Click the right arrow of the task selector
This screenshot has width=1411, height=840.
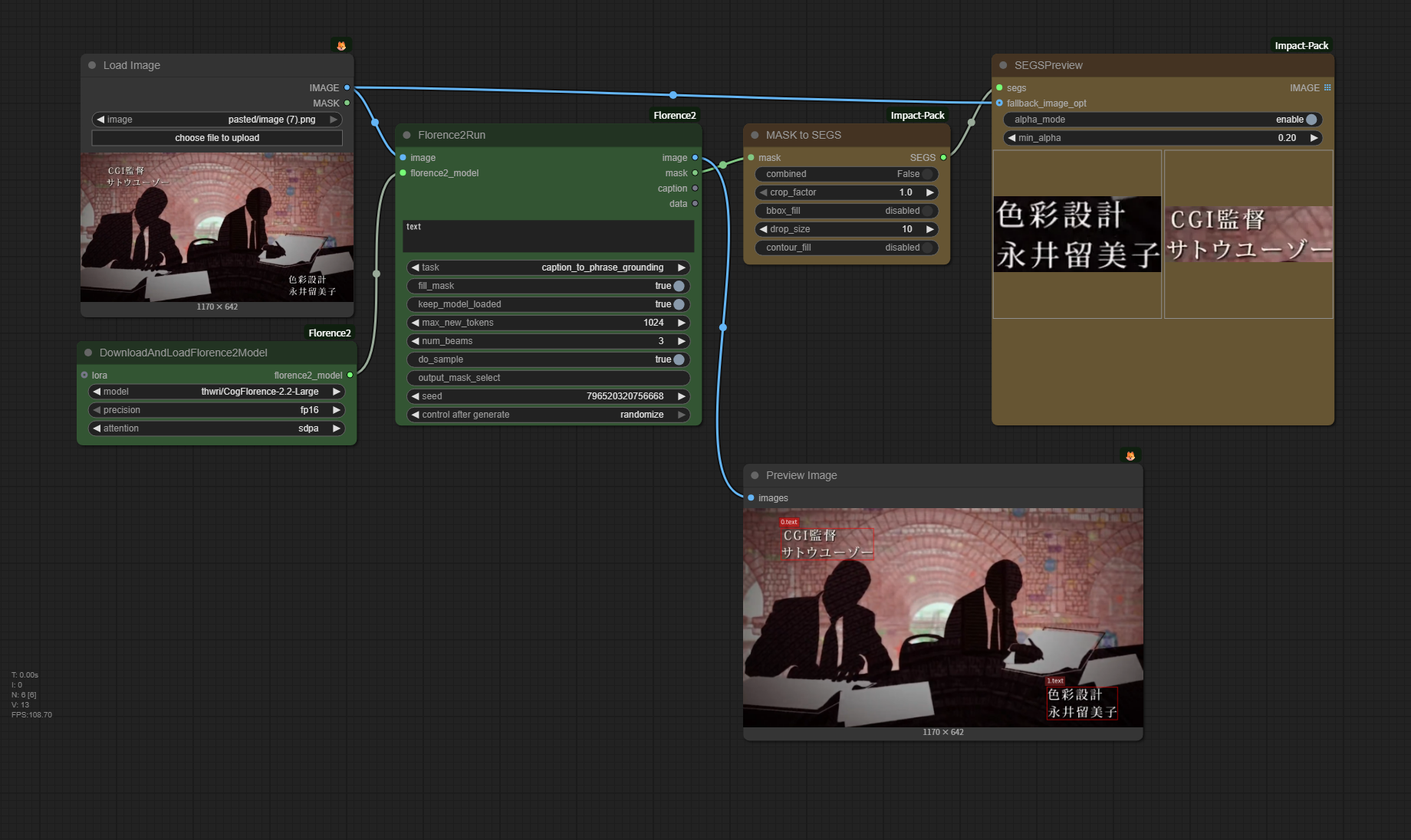coord(681,267)
